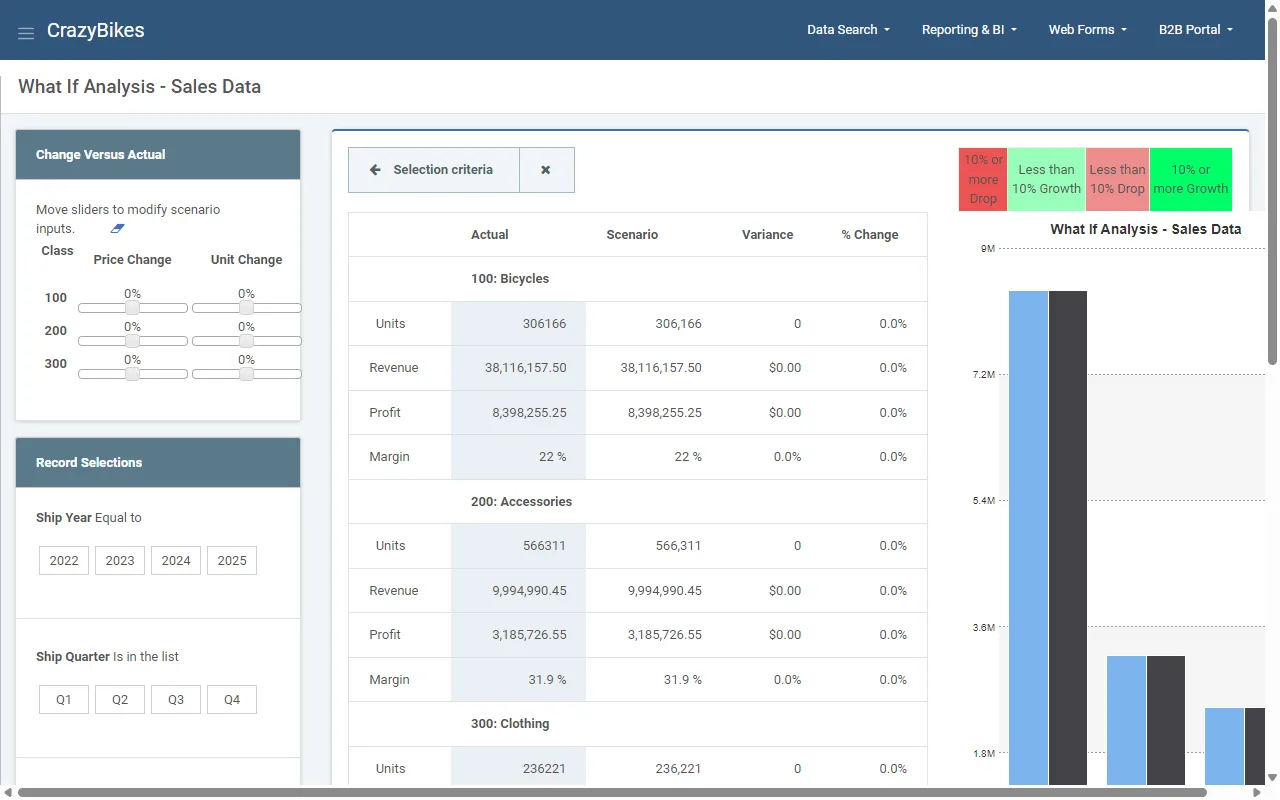Screen dimensions: 1280x800
Task: Click the Selection criteria back button
Action: tap(434, 170)
